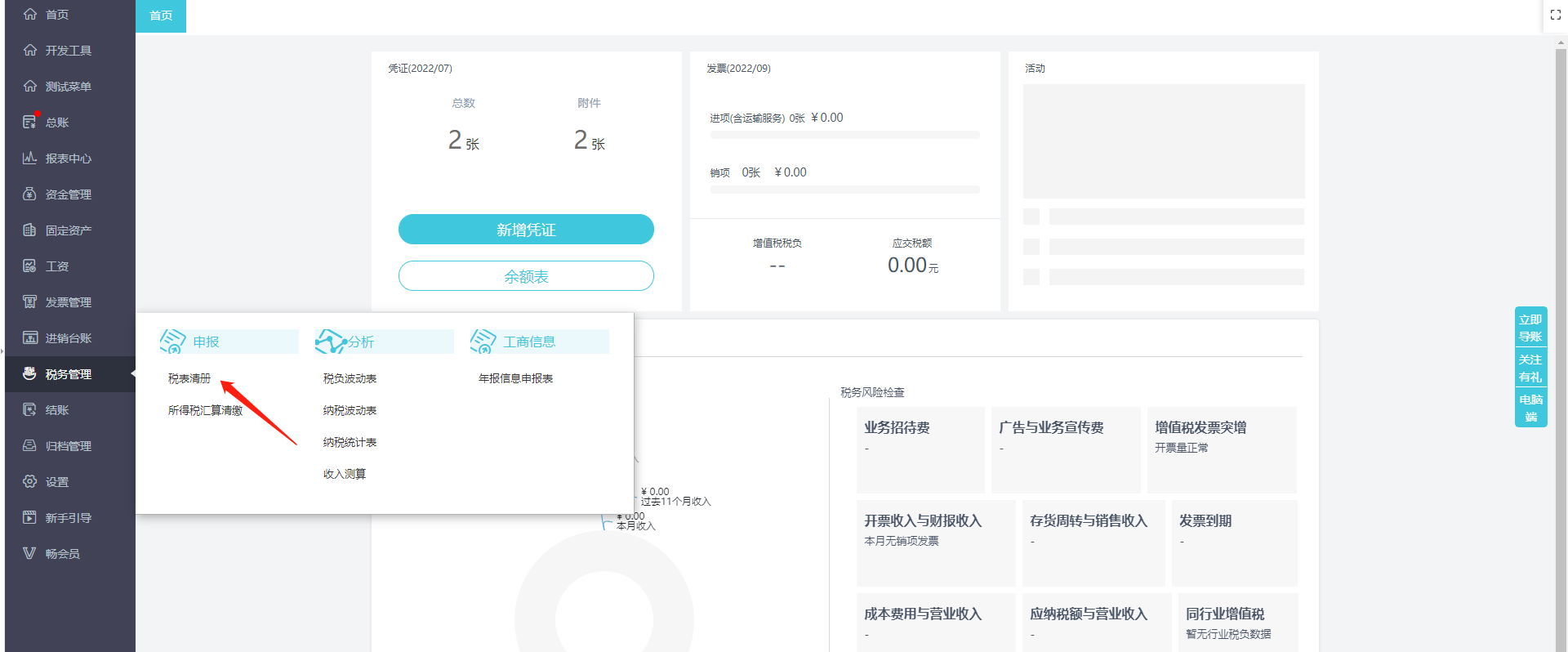Expand the 归档管理 sidebar item
This screenshot has height=652, width=1568.
(69, 446)
